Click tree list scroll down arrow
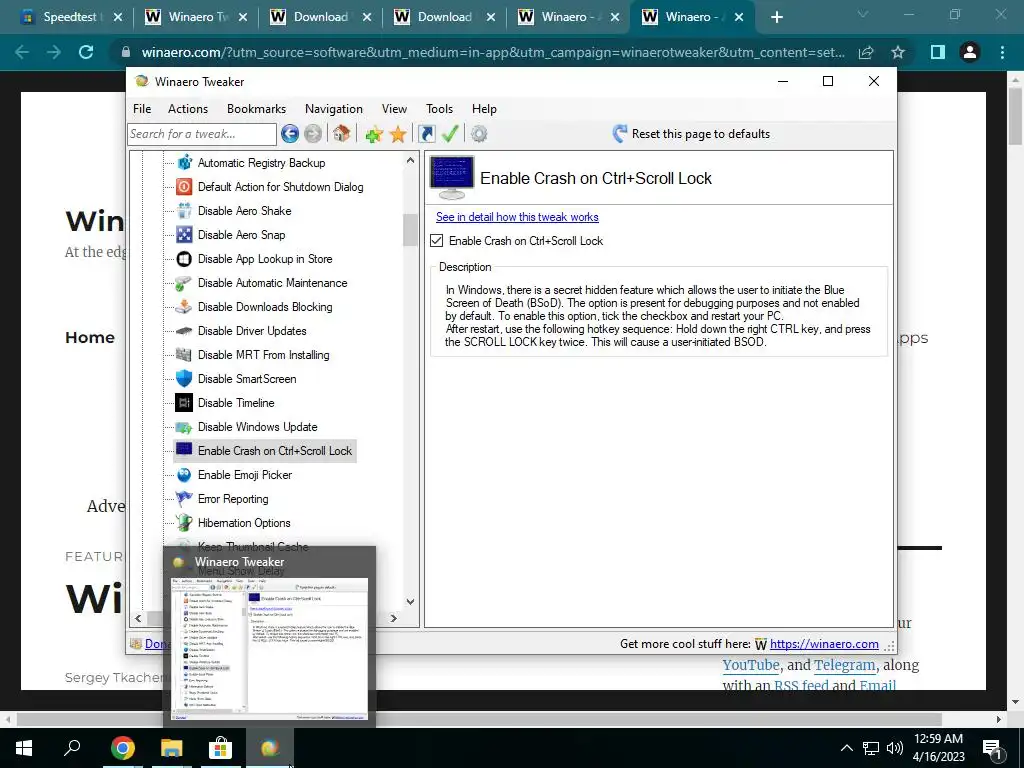The image size is (1024, 768). 410,601
